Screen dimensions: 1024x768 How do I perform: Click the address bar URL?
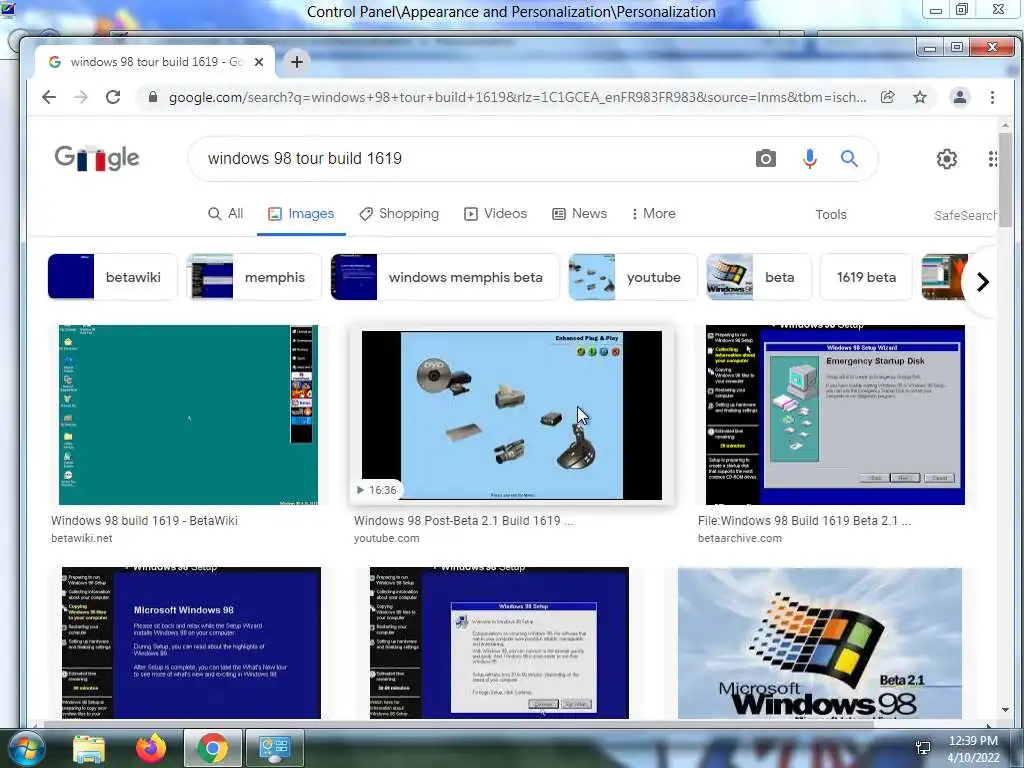coord(517,97)
